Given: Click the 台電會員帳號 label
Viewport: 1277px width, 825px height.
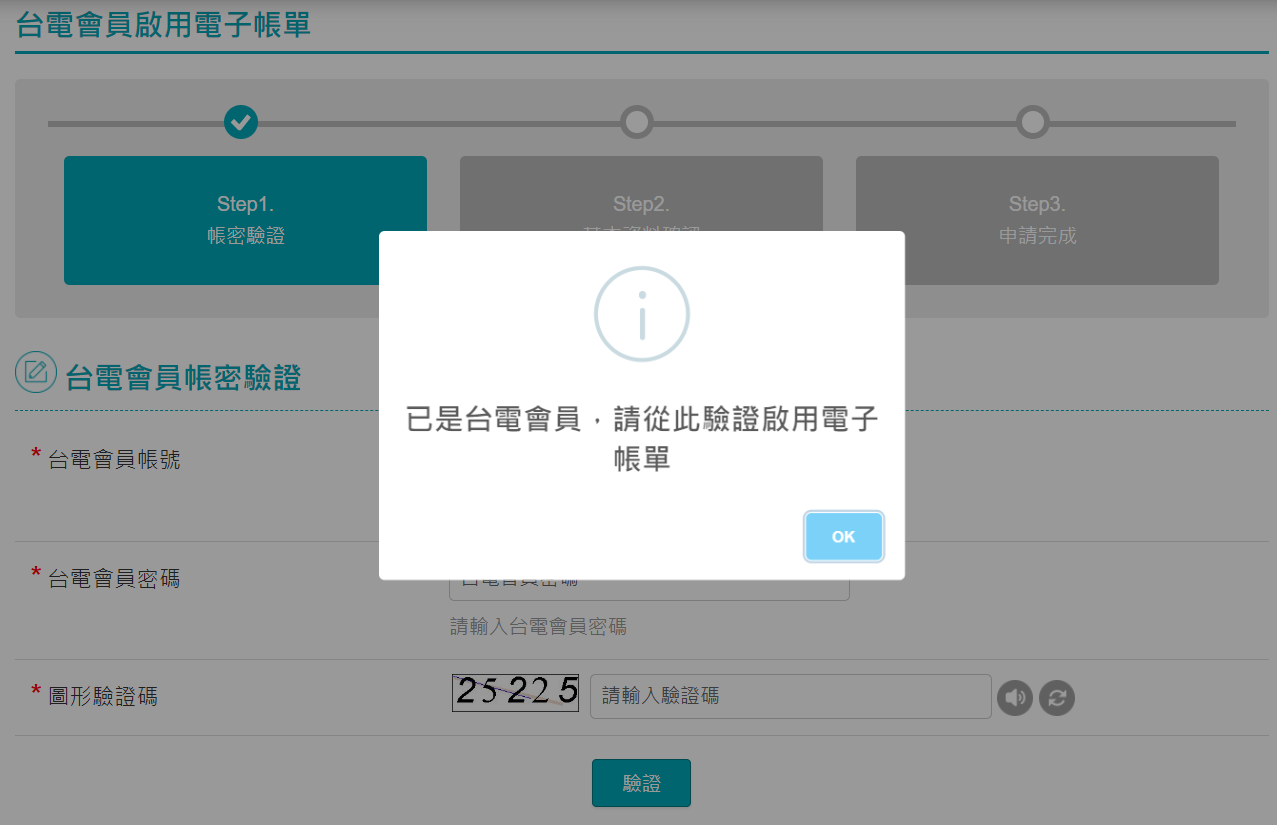Looking at the screenshot, I should 114,460.
